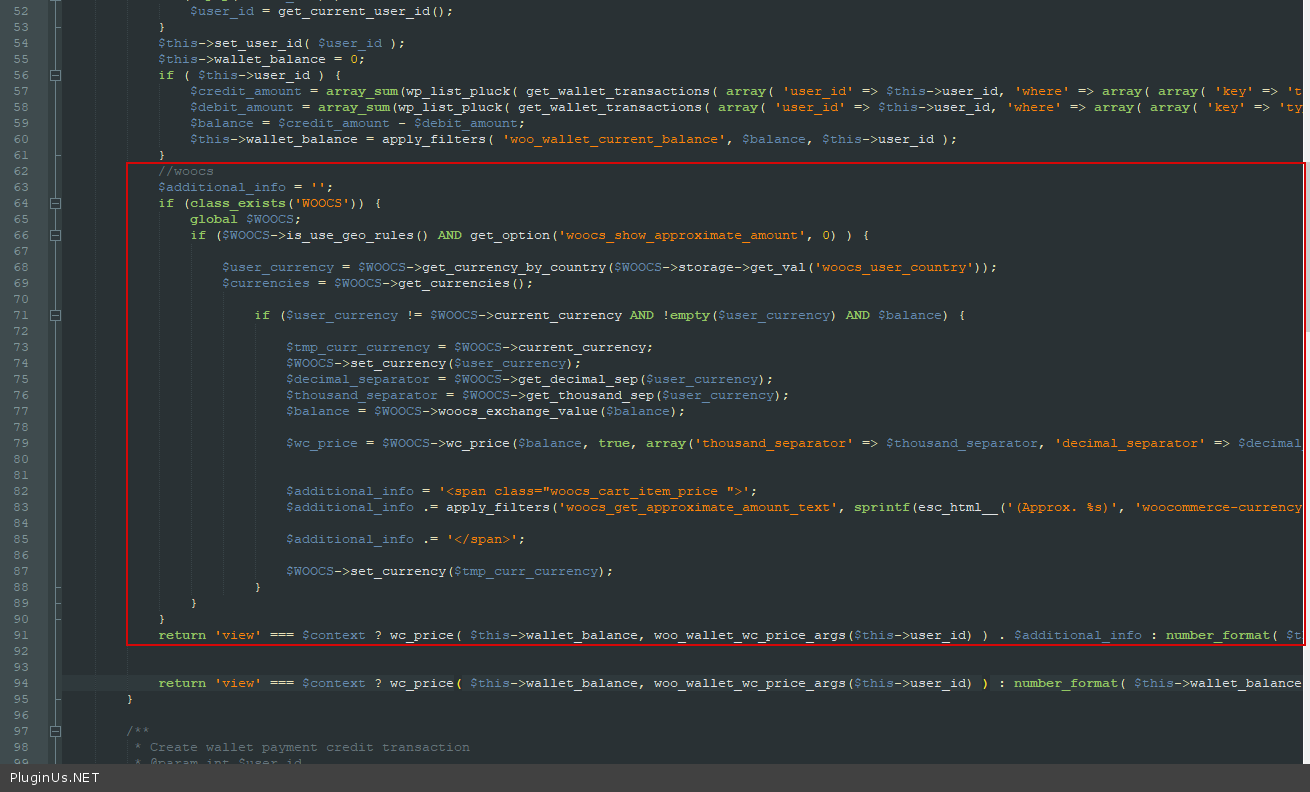Click $tmp_curr_currency on line 73
This screenshot has height=792, width=1310.
358,347
